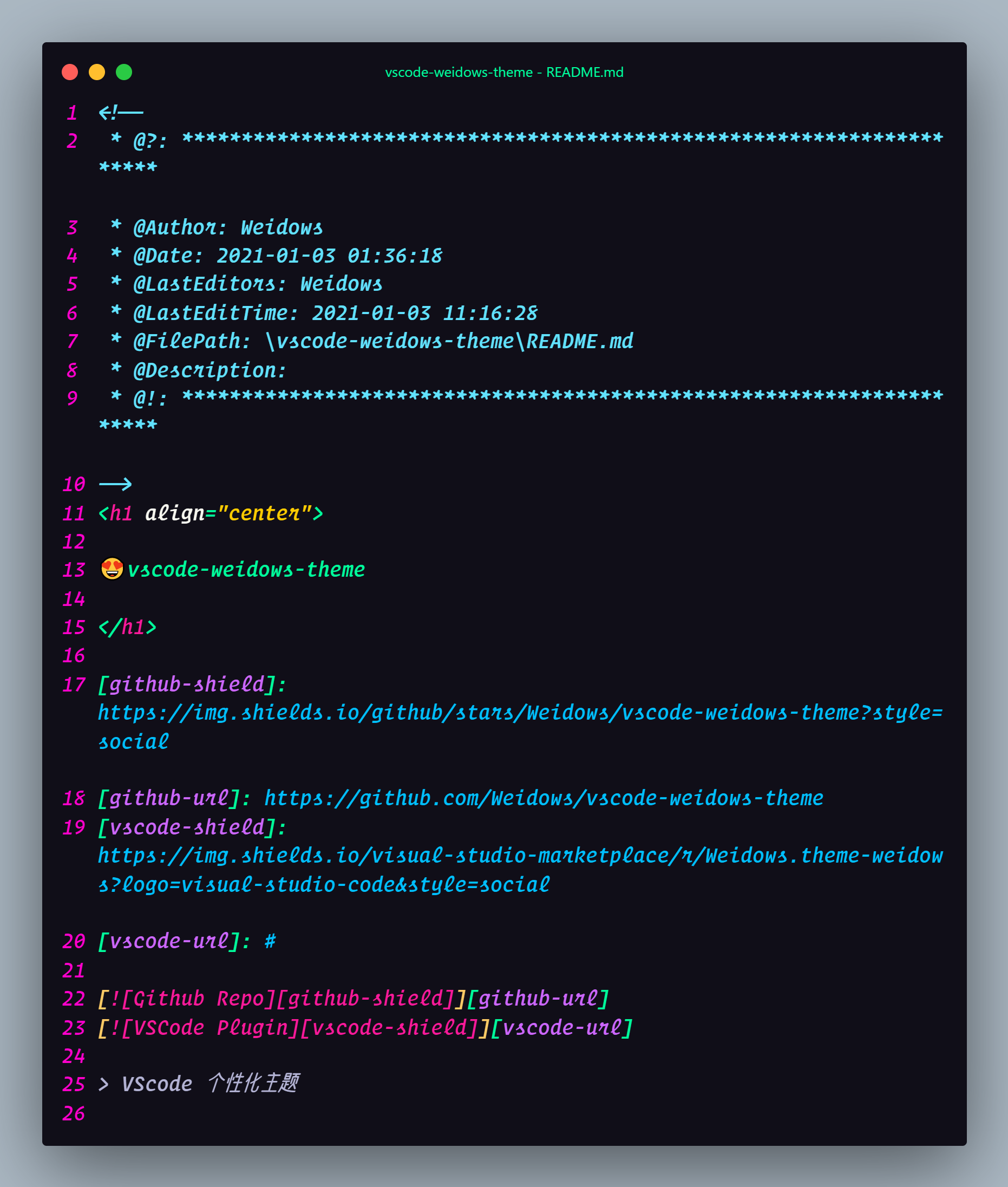
Task: Click the red close window button
Action: (70, 72)
